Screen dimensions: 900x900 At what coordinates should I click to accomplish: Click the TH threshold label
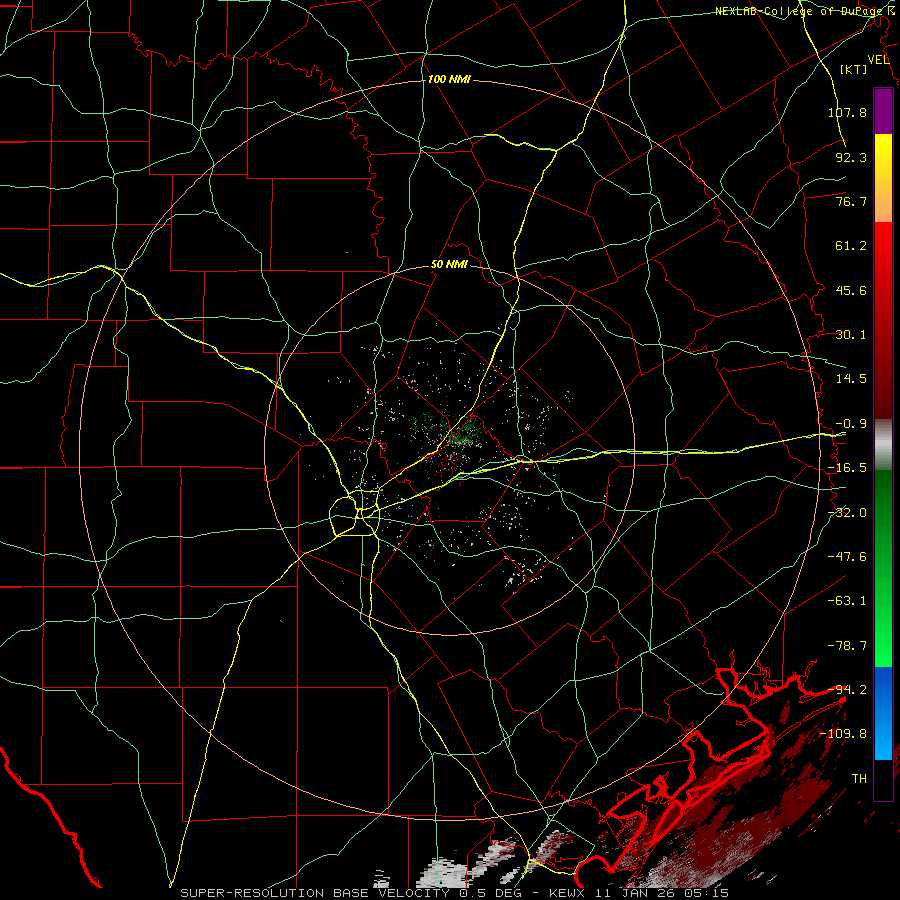(859, 779)
